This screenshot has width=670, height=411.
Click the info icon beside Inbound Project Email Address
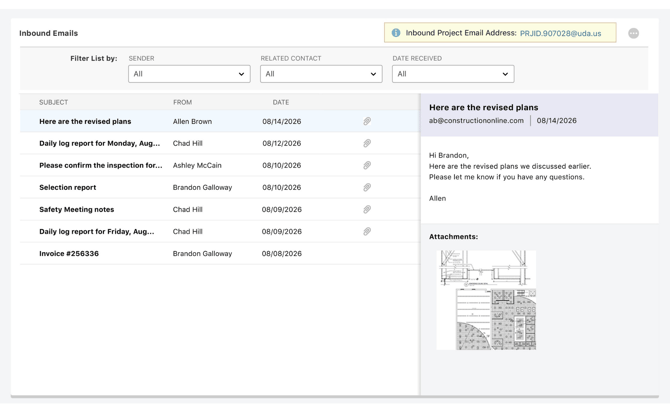click(396, 33)
